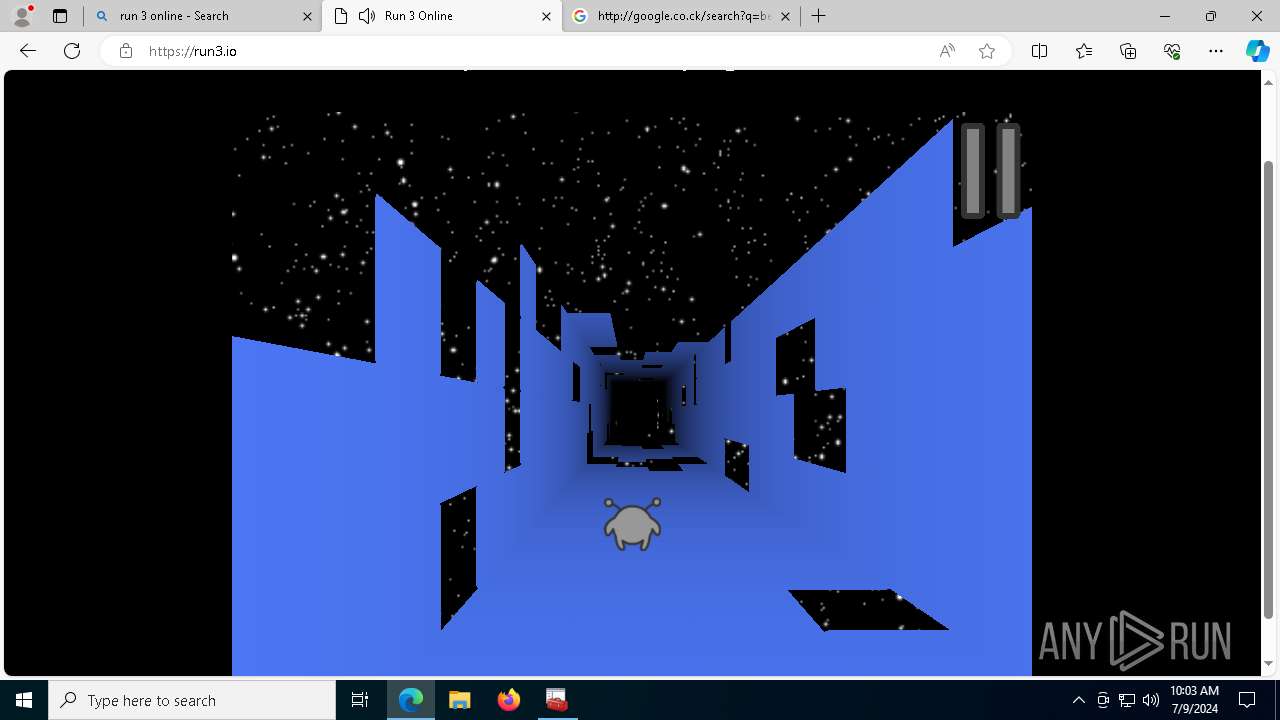View site information lock icon

[126, 51]
